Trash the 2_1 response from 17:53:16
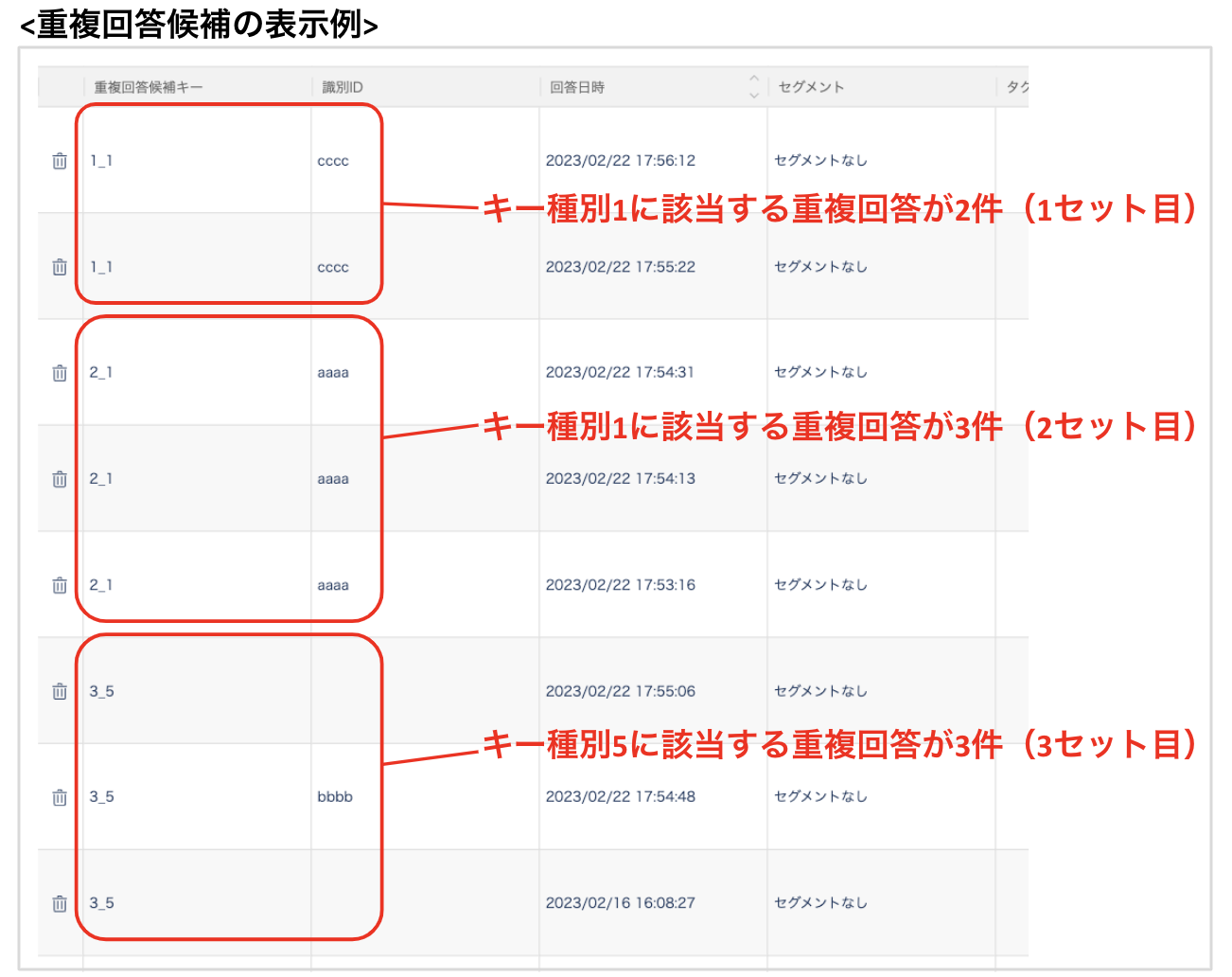Image resolution: width=1232 pixels, height=977 pixels. coord(60,585)
